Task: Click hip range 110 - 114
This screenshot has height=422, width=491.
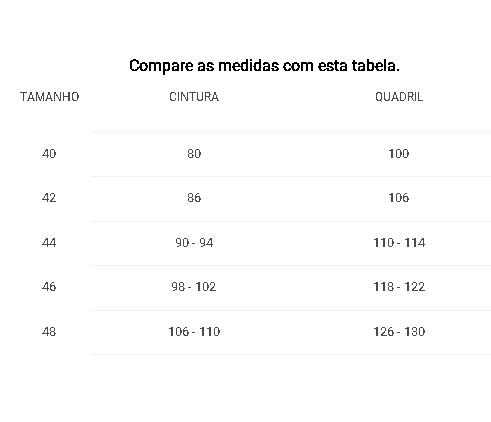Action: 399,242
